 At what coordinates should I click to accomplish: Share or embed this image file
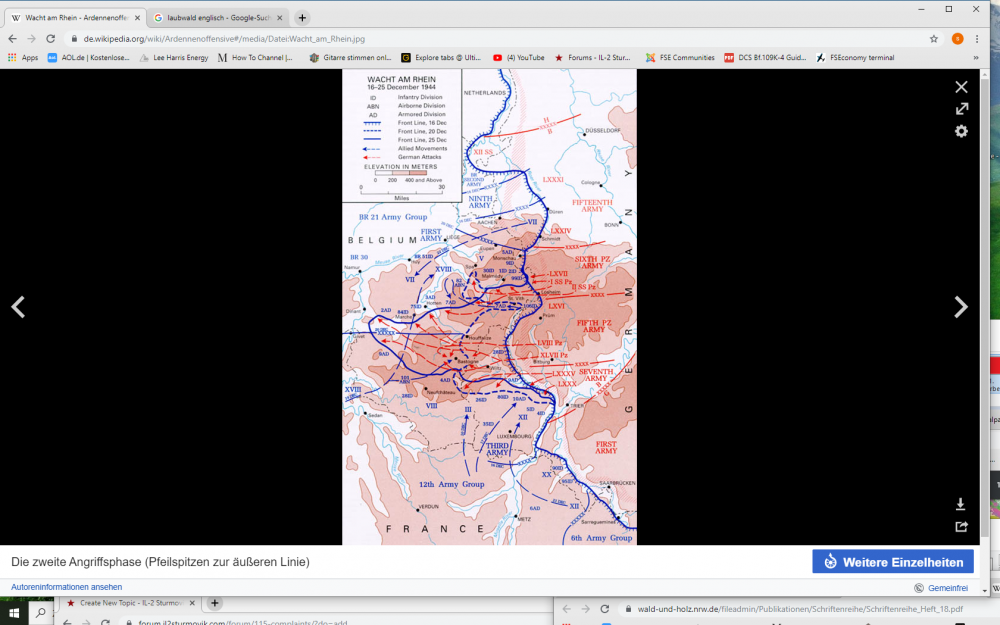(961, 526)
